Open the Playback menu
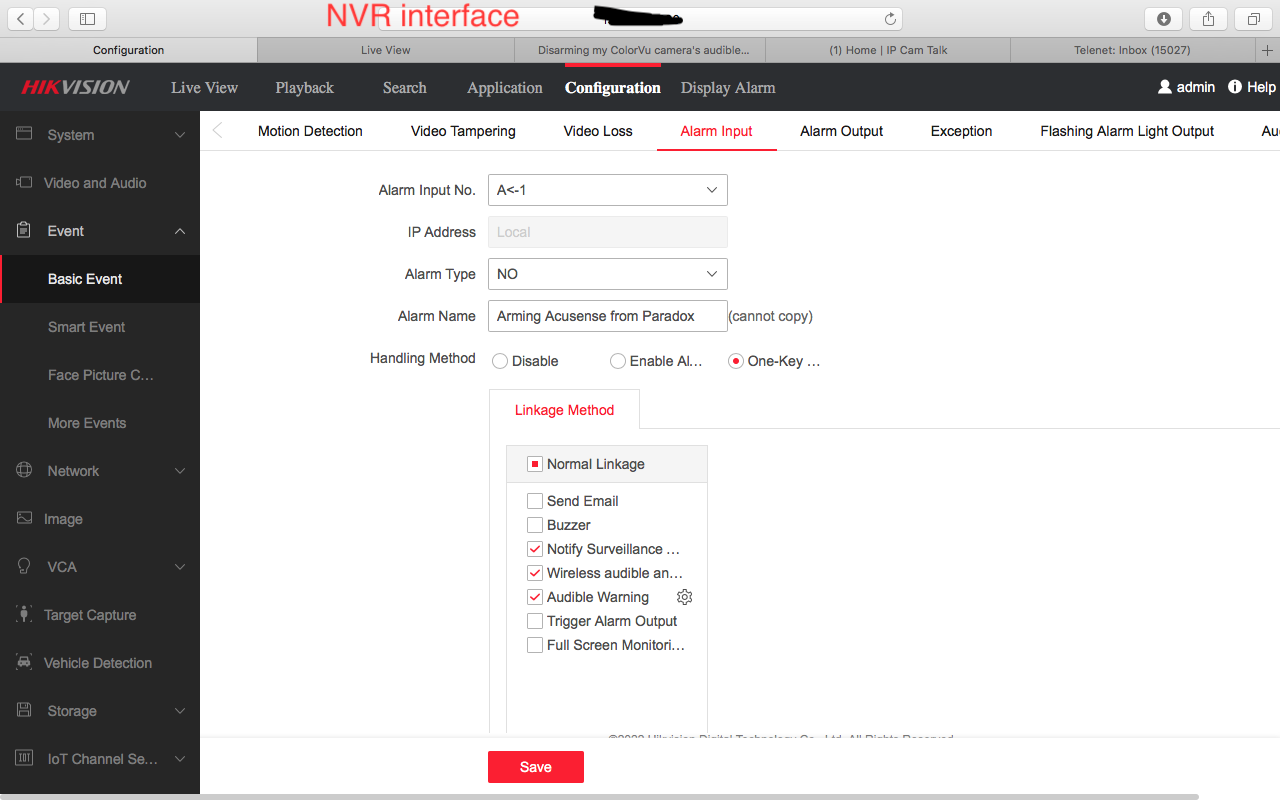1280x800 pixels. pos(304,88)
